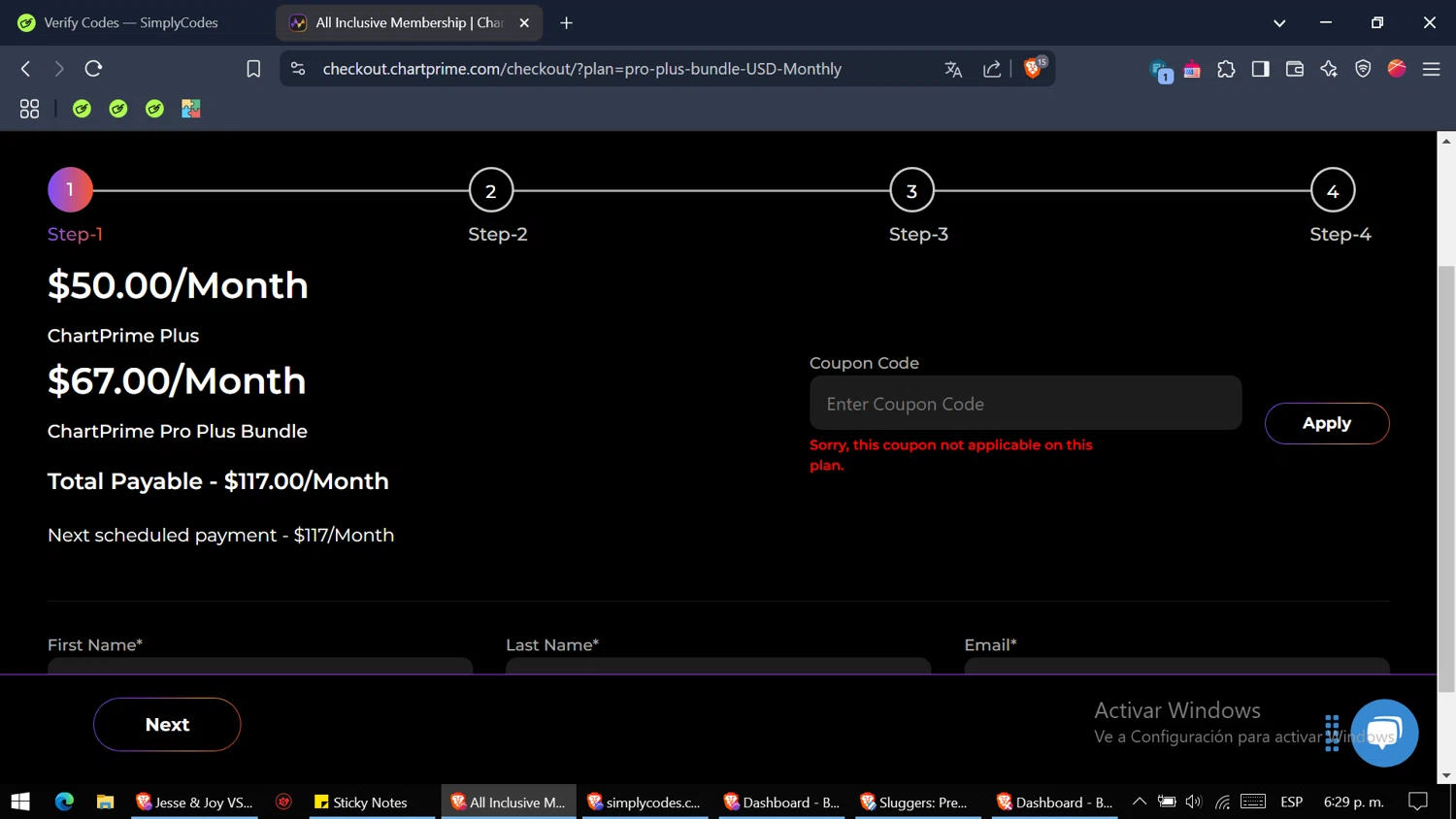Reload the current page
The image size is (1456, 819).
93,69
